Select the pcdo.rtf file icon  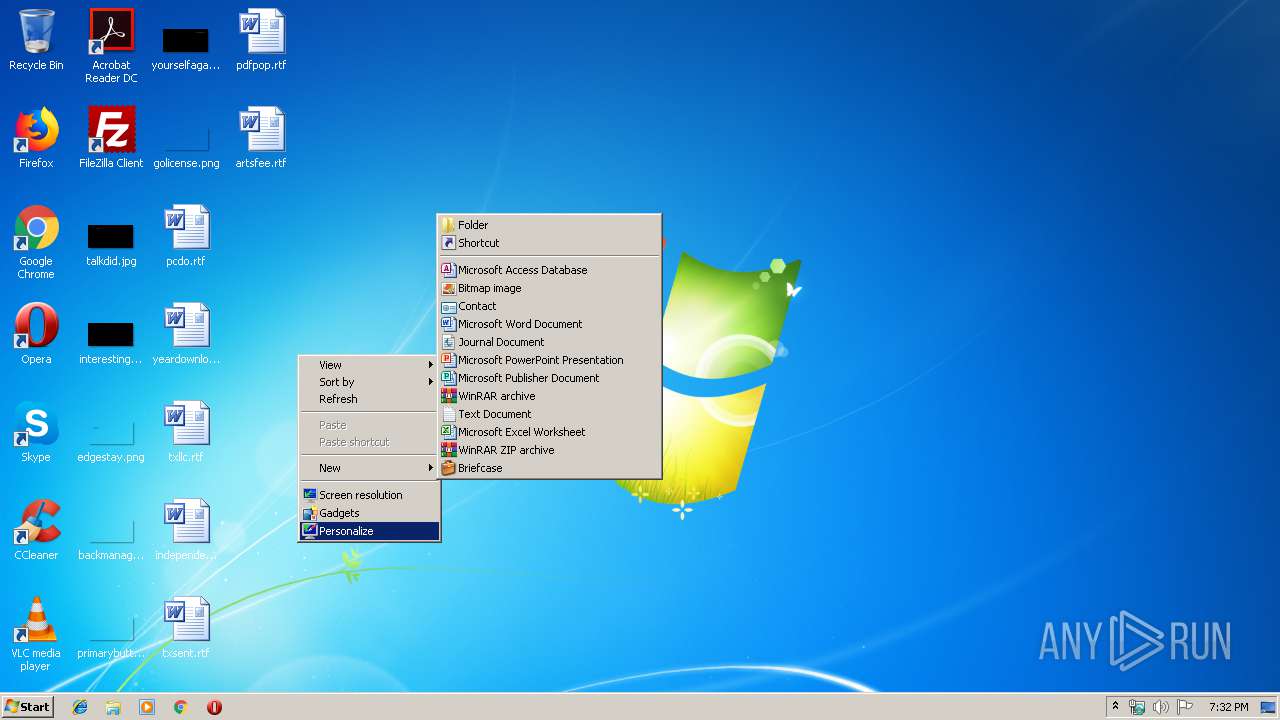point(186,236)
